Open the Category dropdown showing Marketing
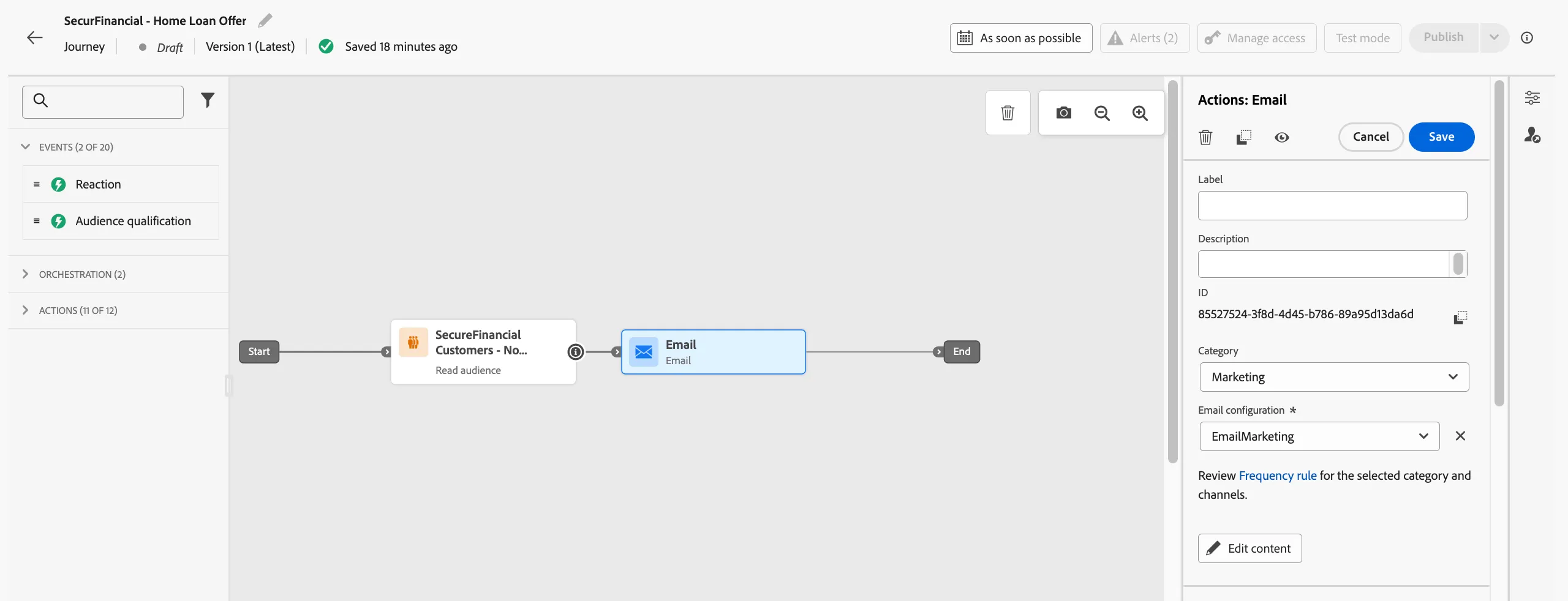 [1334, 377]
